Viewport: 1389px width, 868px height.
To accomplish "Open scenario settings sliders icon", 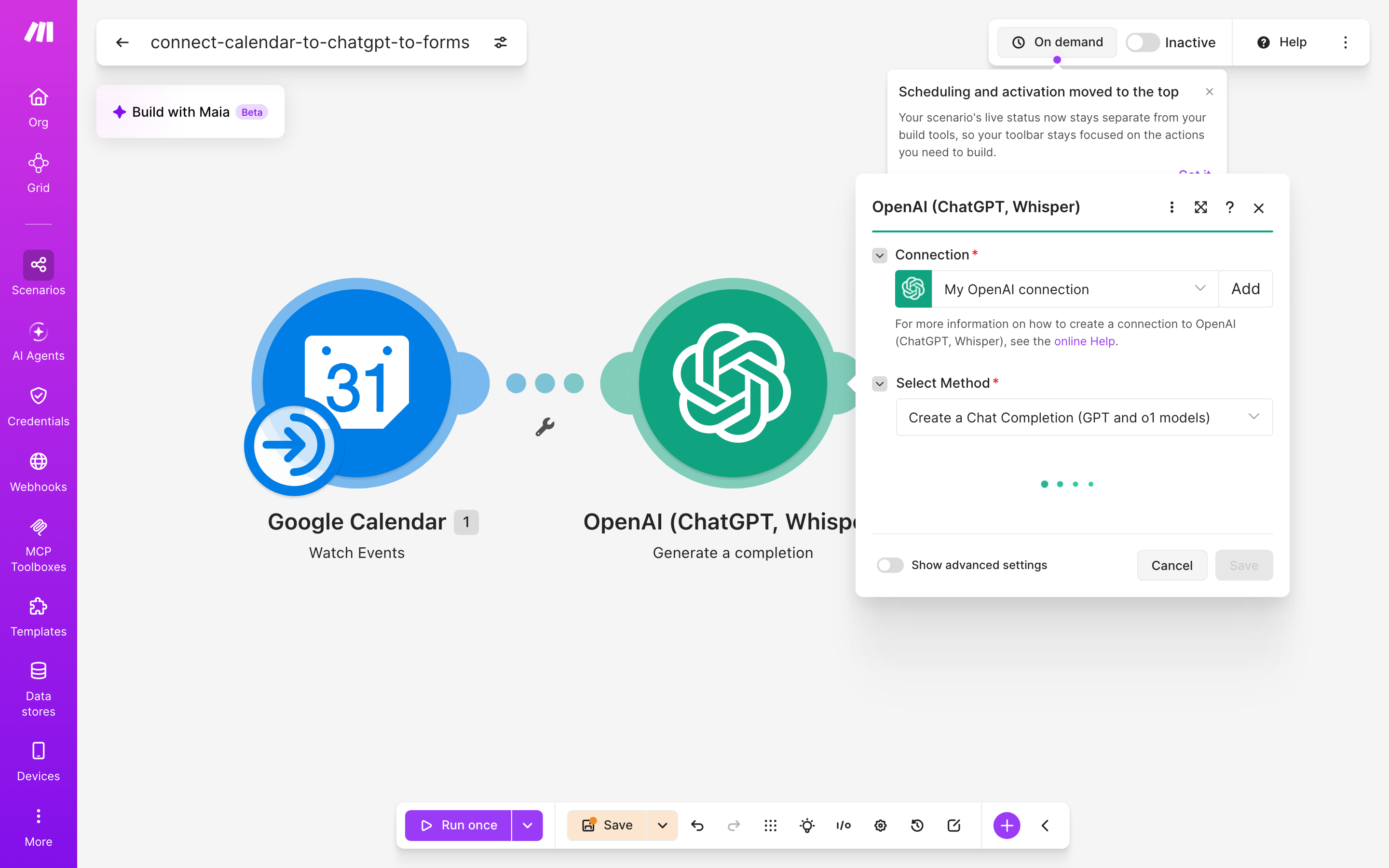I will click(x=501, y=42).
